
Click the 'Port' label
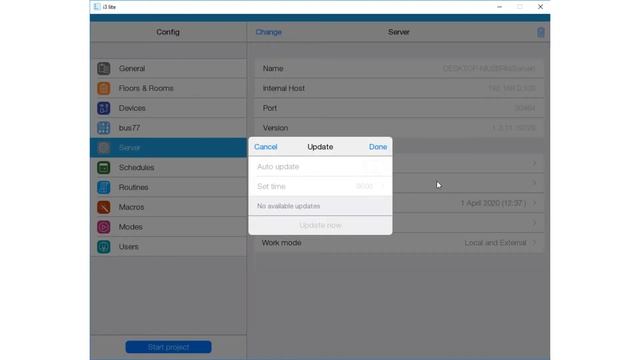[270, 108]
